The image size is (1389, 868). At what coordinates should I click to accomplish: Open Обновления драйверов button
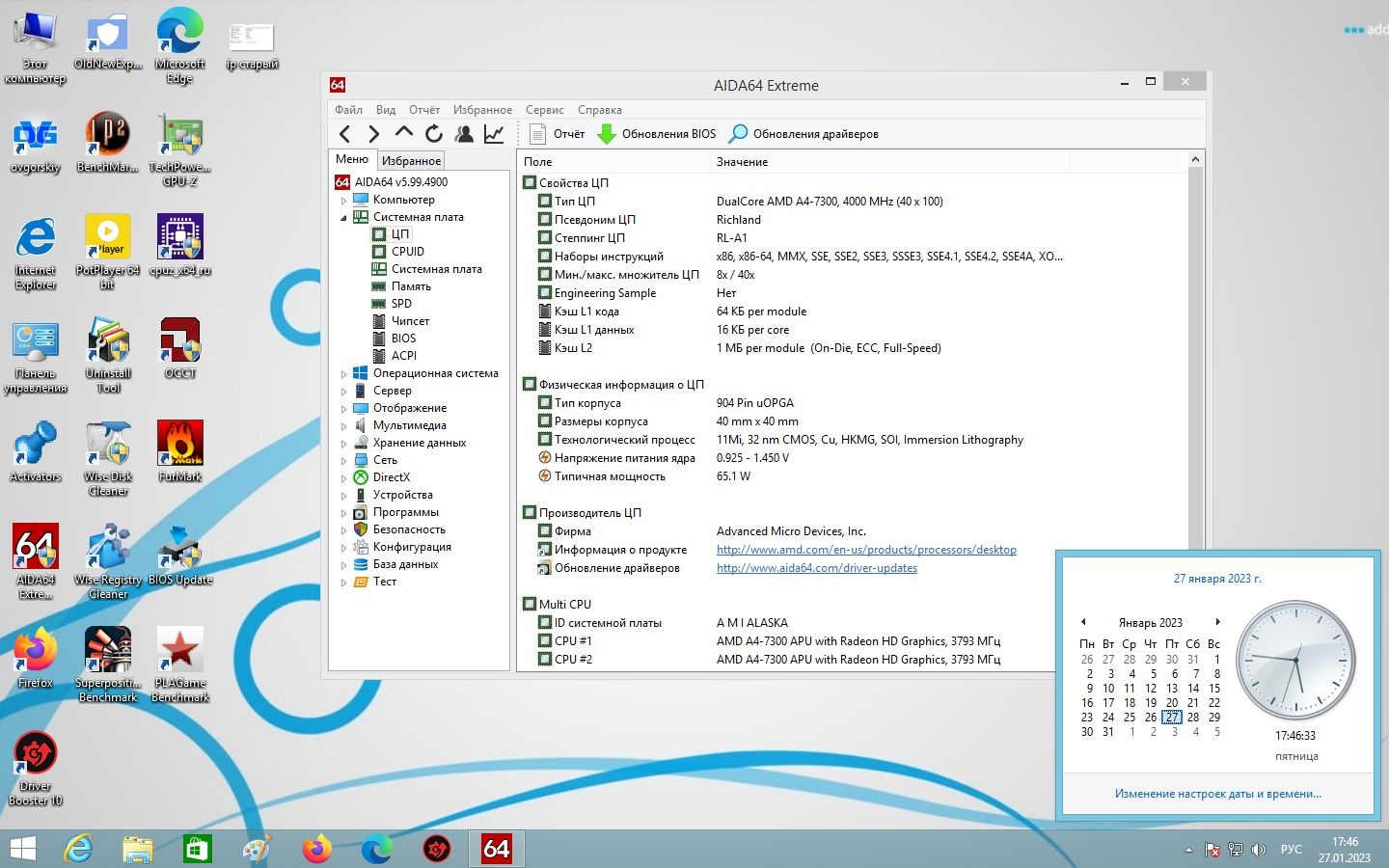803,134
